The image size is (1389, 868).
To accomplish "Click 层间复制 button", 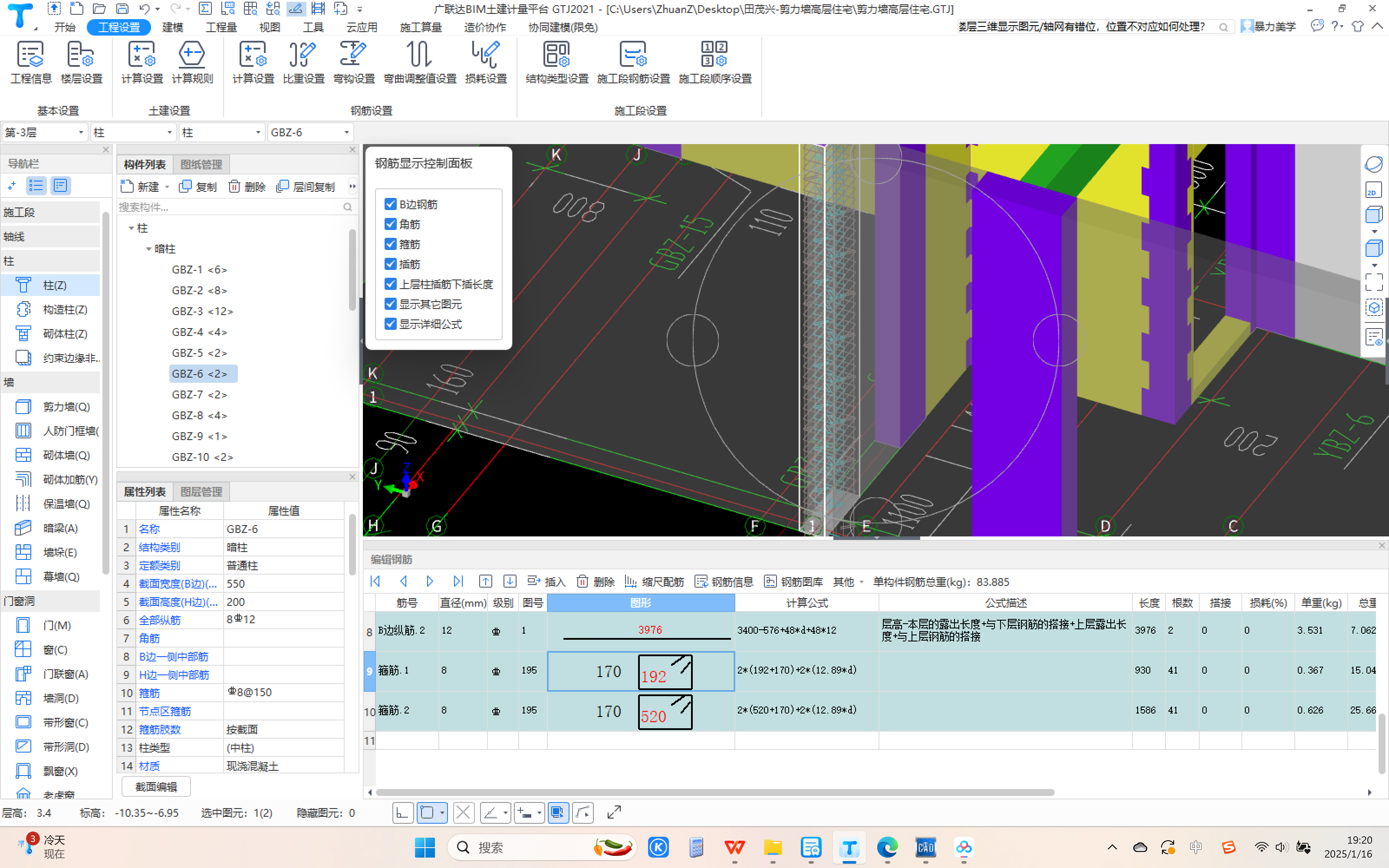I will point(306,187).
